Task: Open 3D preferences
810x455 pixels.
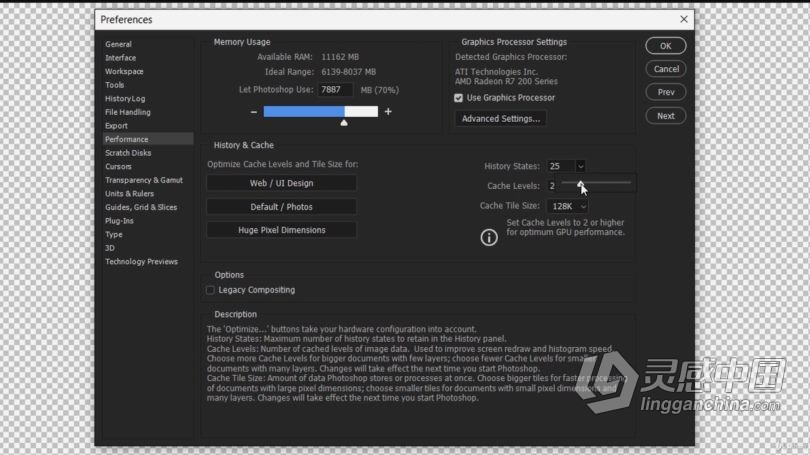Action: [x=110, y=248]
